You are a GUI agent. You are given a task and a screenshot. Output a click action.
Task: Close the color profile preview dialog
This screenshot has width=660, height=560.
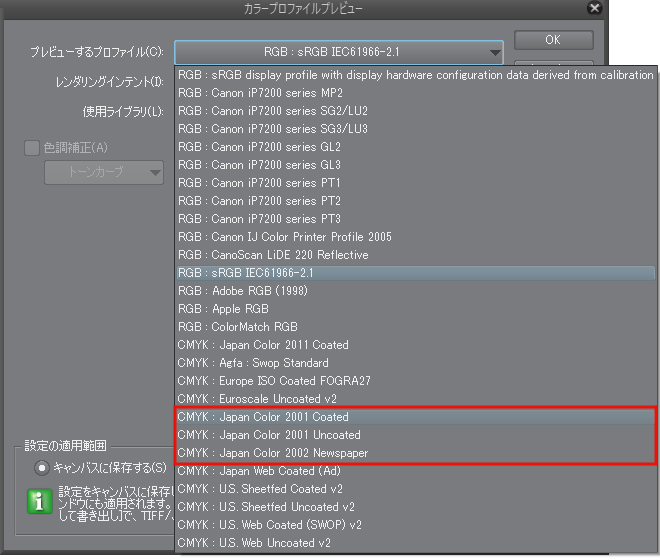tap(594, 8)
